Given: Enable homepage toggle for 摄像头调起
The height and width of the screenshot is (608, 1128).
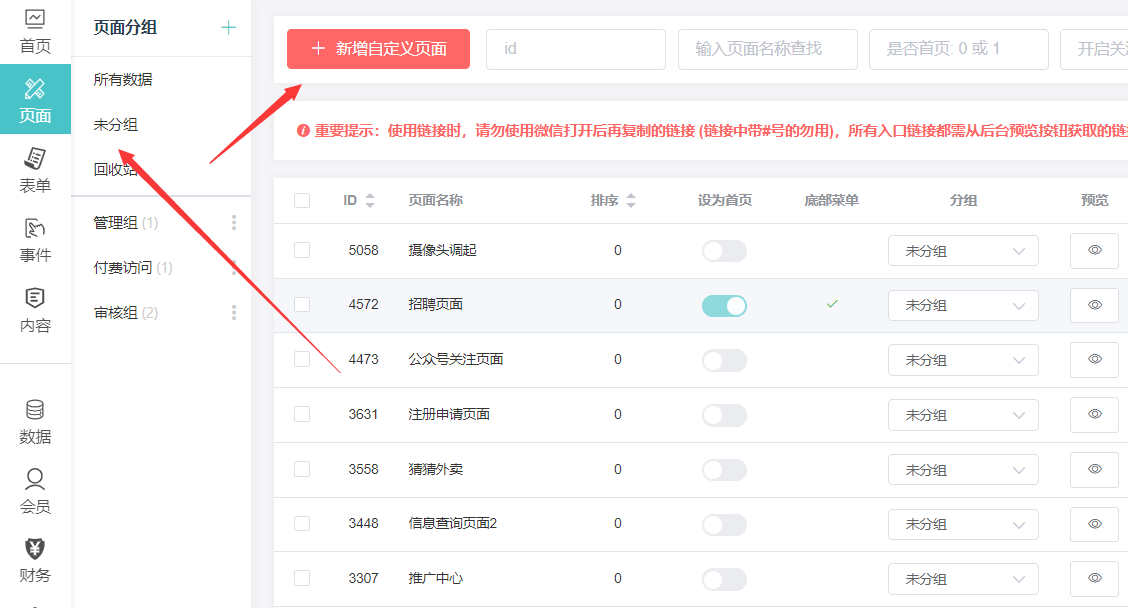Looking at the screenshot, I should (724, 250).
